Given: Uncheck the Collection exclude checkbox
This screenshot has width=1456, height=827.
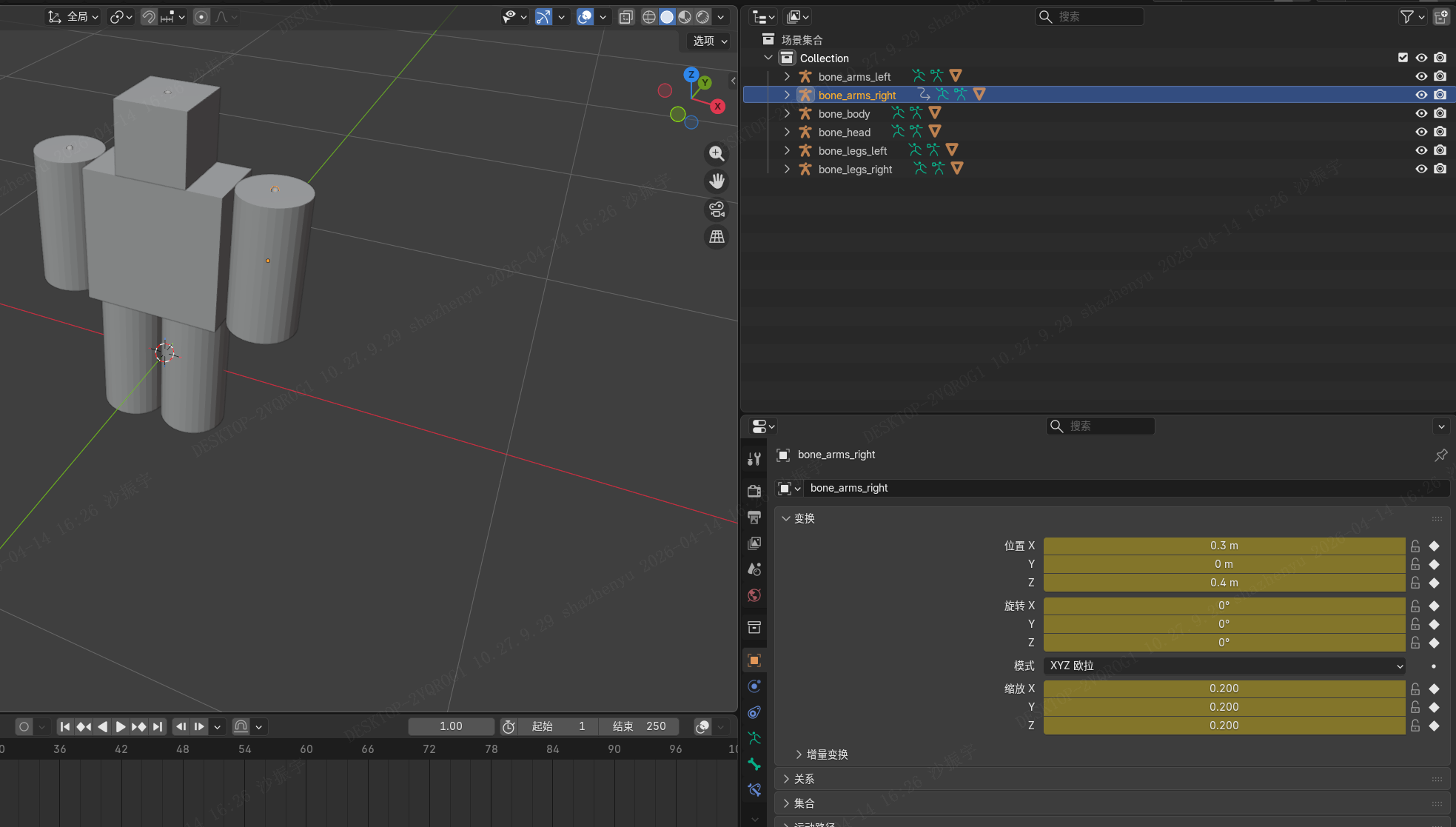Looking at the screenshot, I should point(1402,58).
